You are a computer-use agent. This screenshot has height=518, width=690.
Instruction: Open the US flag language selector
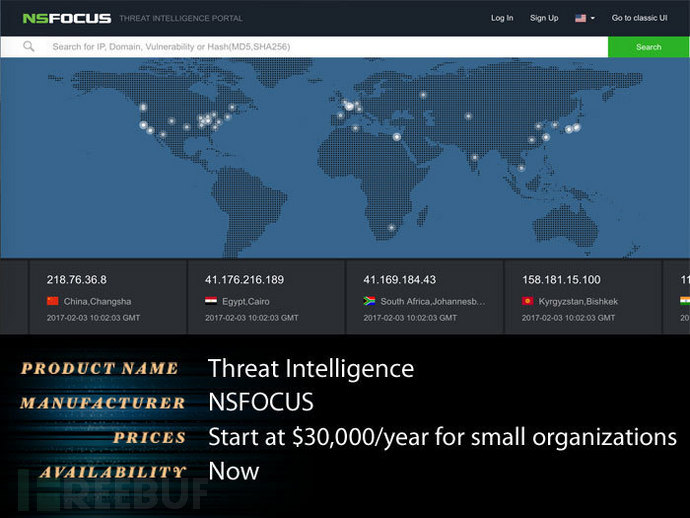[585, 18]
